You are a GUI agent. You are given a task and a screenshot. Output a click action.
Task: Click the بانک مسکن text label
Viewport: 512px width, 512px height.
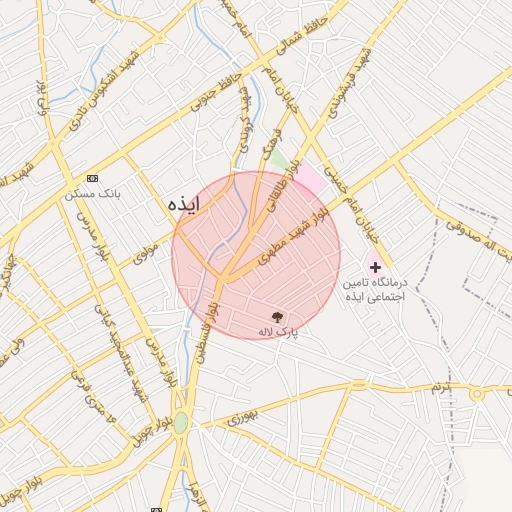92,194
